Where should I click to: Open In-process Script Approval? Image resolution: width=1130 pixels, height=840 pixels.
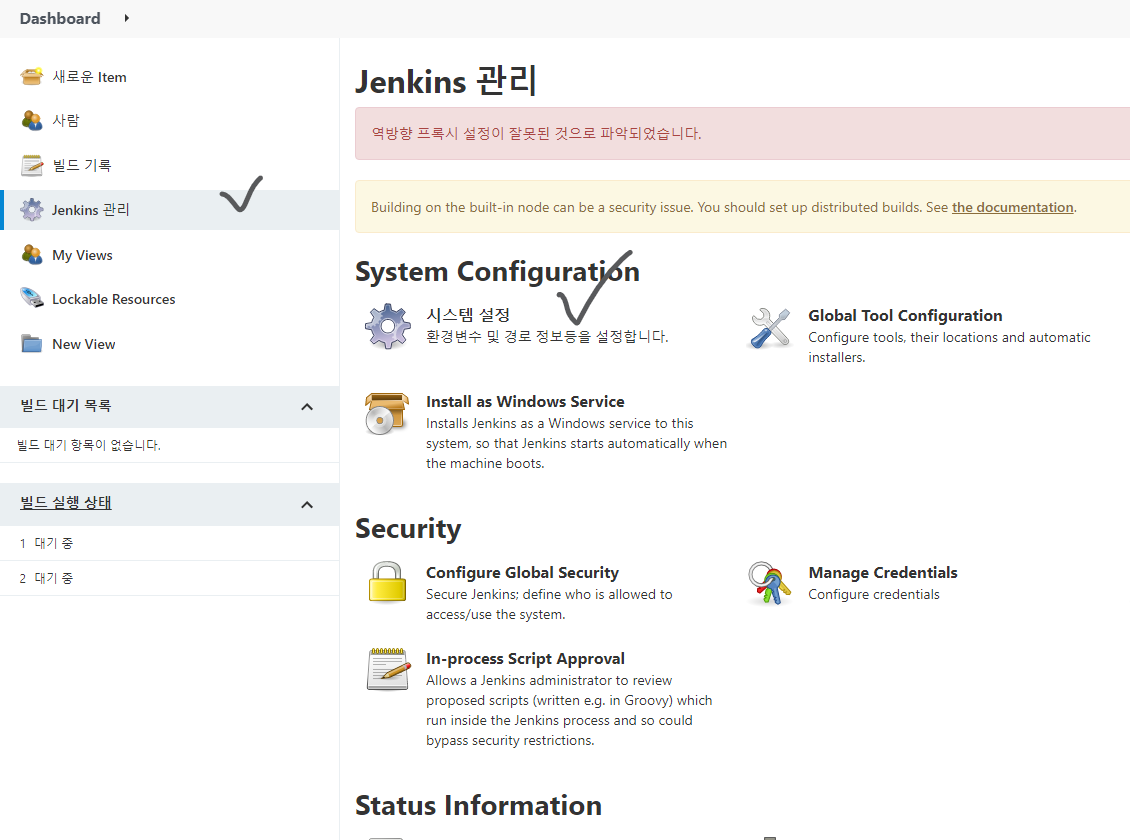pos(525,658)
